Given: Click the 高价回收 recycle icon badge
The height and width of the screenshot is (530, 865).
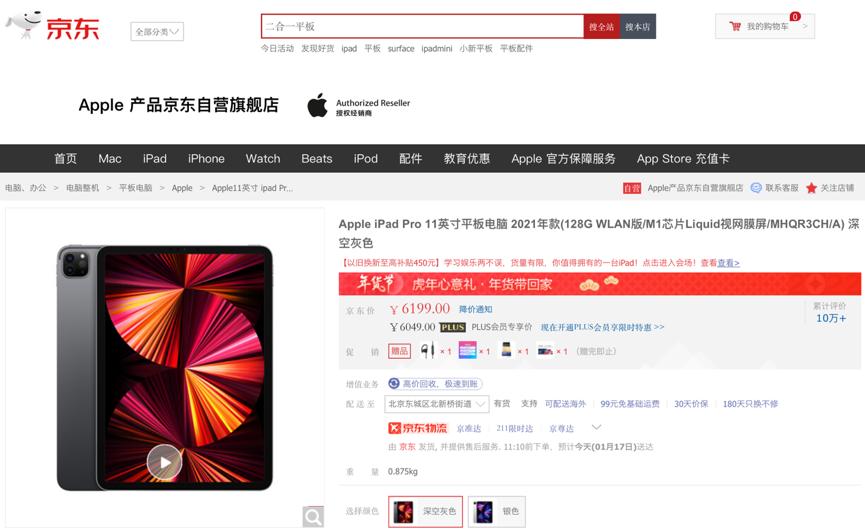Looking at the screenshot, I should click(x=435, y=383).
